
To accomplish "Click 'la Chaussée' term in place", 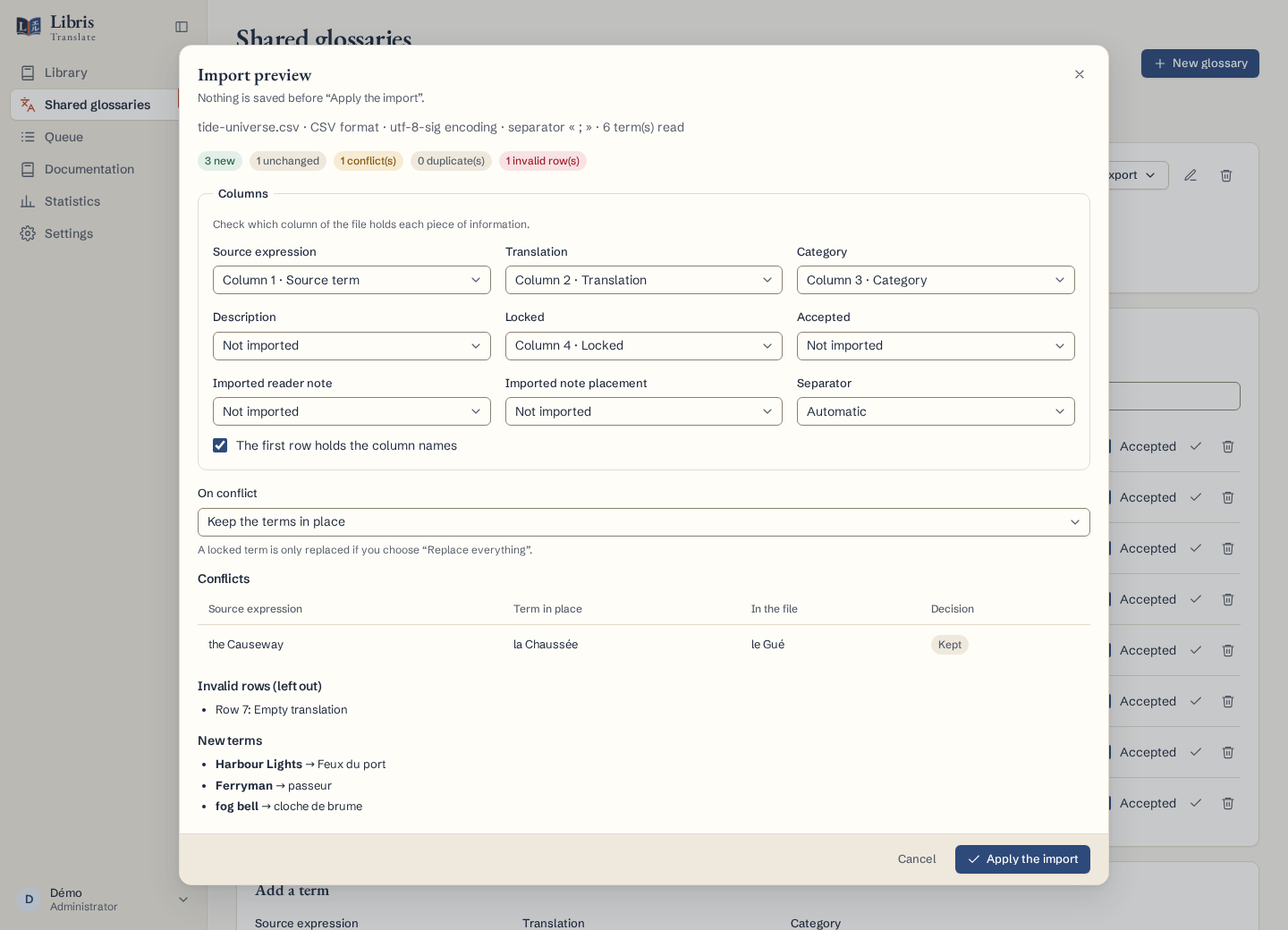I will pos(546,645).
